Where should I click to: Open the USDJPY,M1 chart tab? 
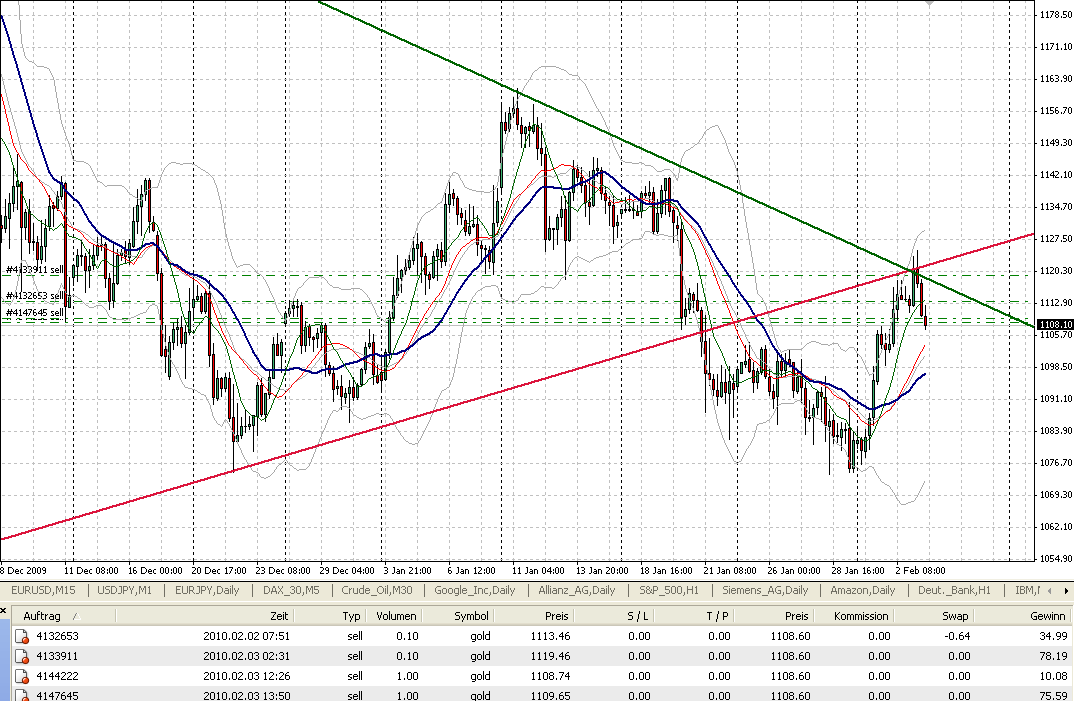tap(125, 590)
